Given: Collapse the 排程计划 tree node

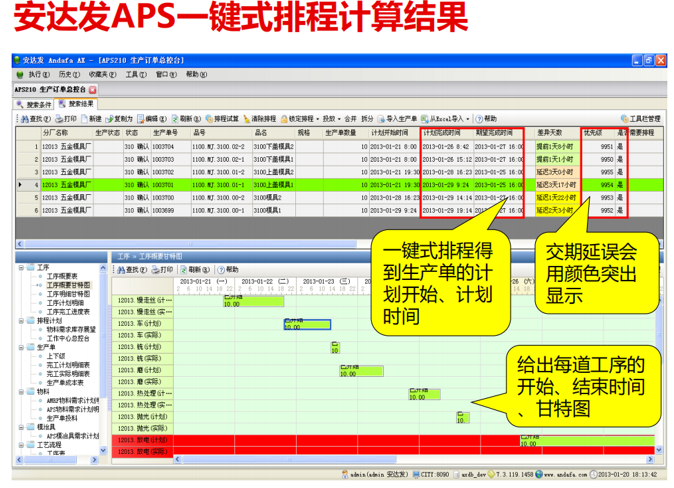Looking at the screenshot, I should tap(21, 321).
